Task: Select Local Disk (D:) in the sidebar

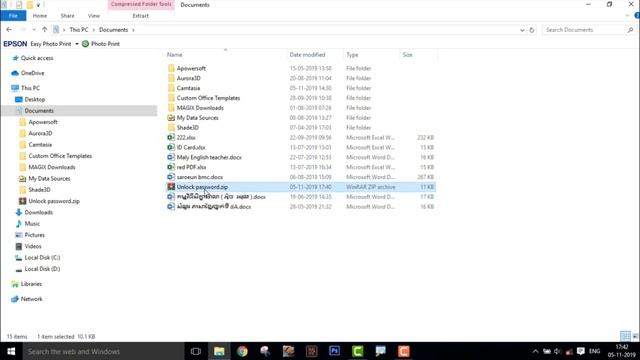Action: 38,269
